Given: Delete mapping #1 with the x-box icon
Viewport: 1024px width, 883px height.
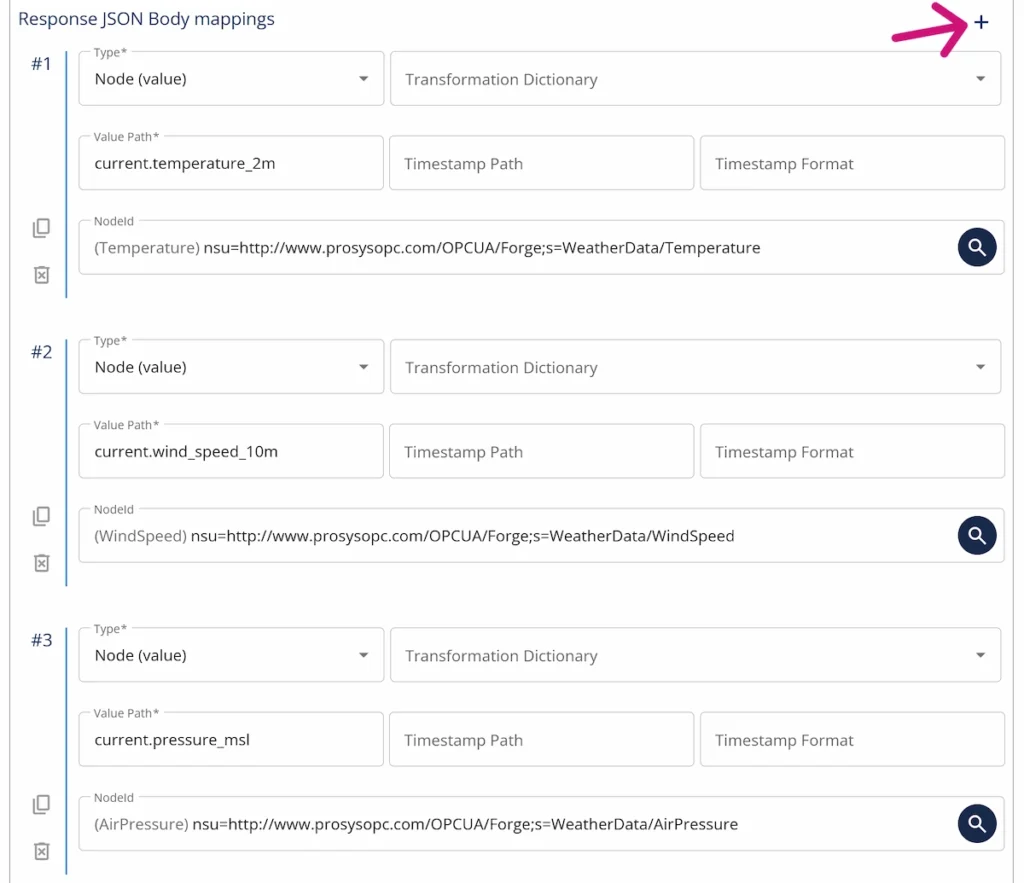Looking at the screenshot, I should click(40, 274).
